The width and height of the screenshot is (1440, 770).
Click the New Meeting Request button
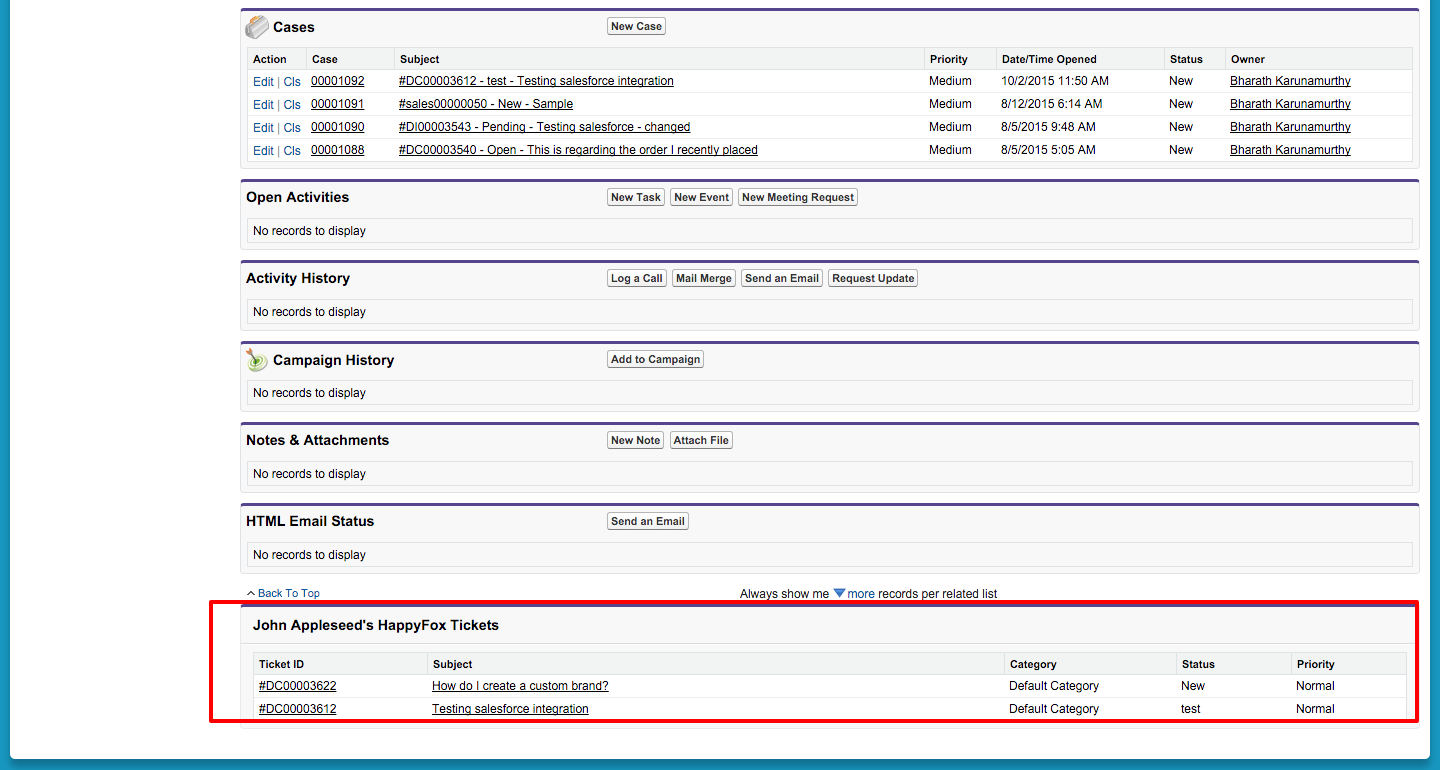(x=798, y=197)
